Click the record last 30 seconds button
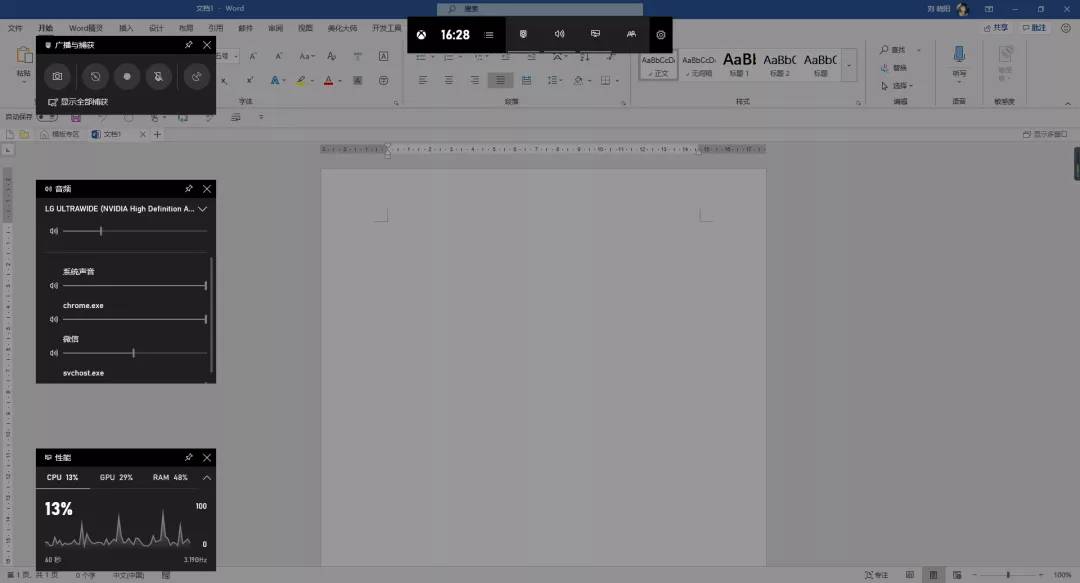 [95, 76]
